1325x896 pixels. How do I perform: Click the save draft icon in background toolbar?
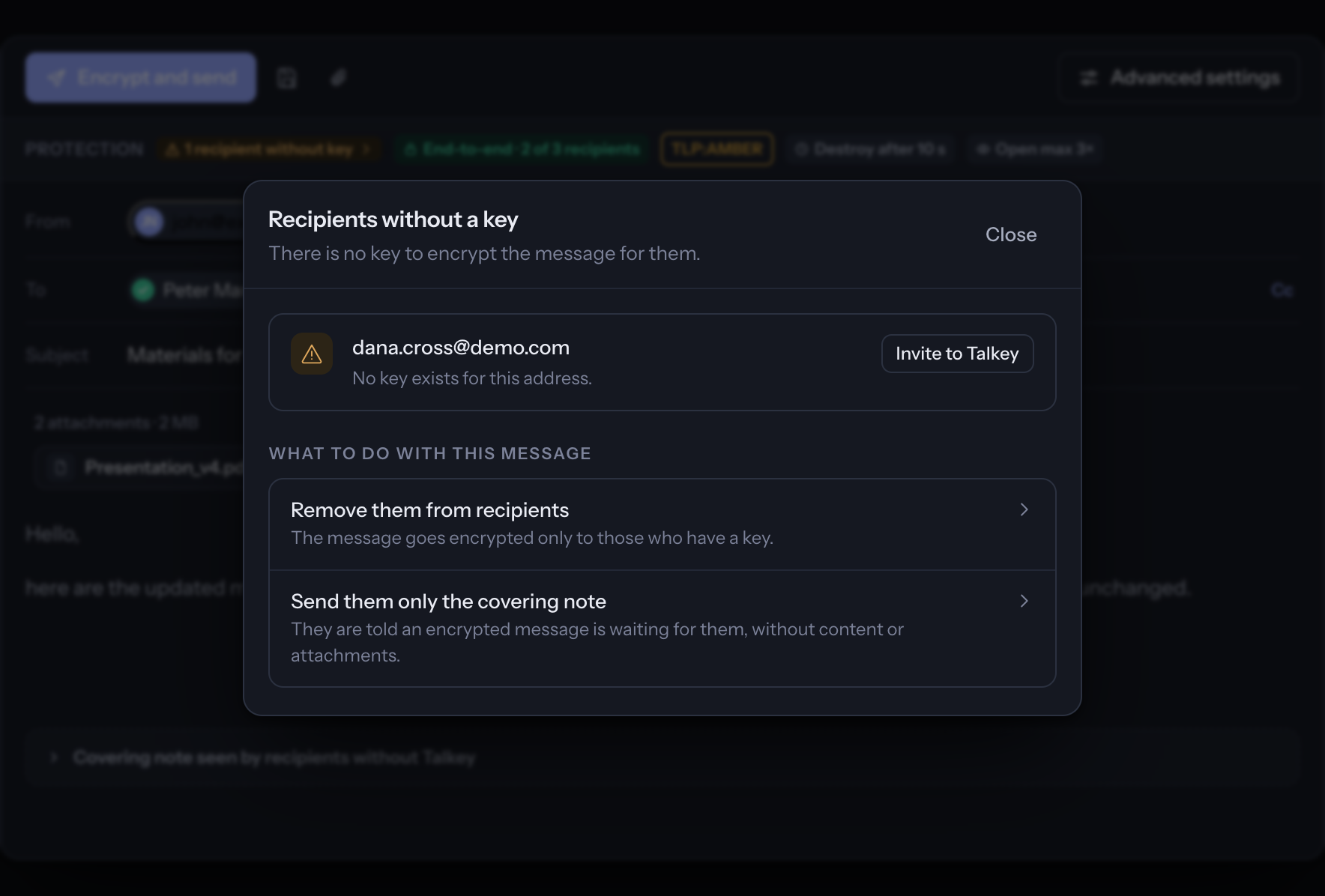(287, 78)
